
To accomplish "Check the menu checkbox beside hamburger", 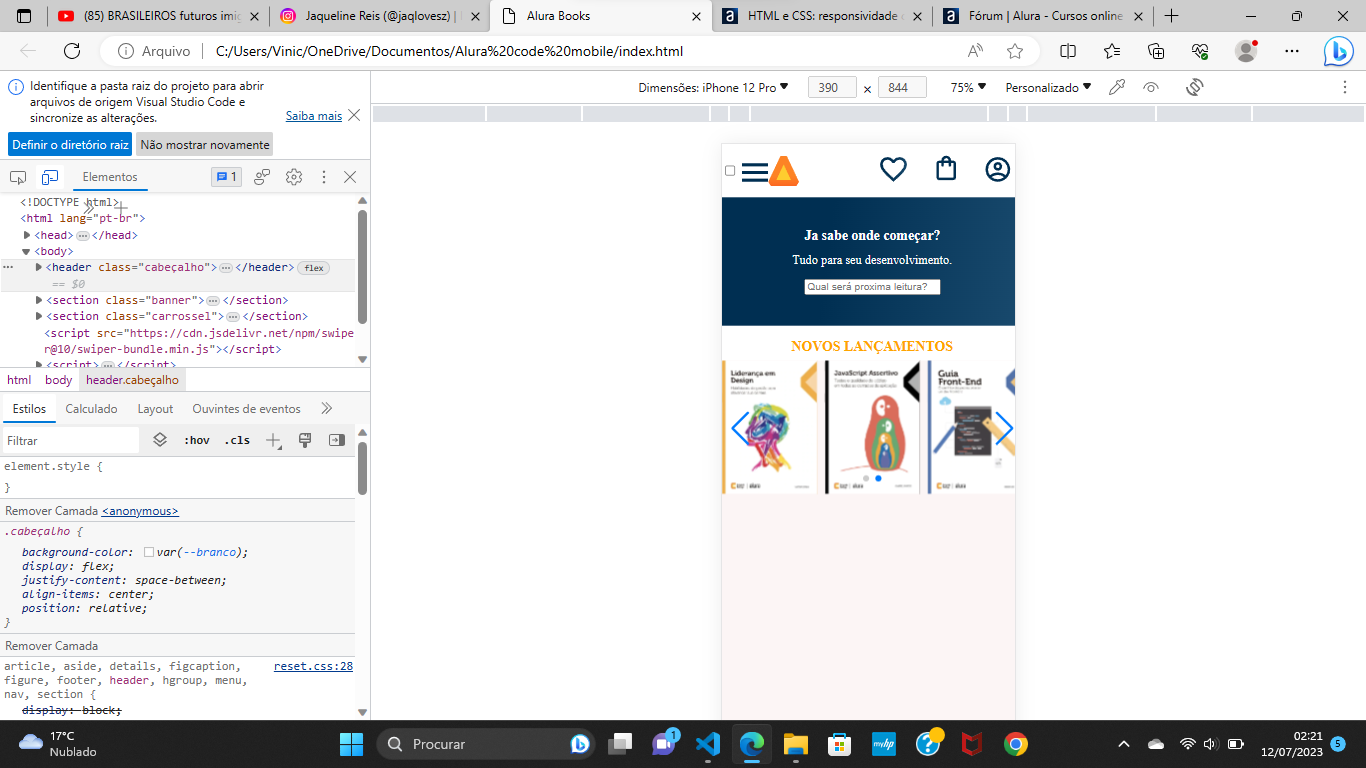I will pyautogui.click(x=730, y=171).
